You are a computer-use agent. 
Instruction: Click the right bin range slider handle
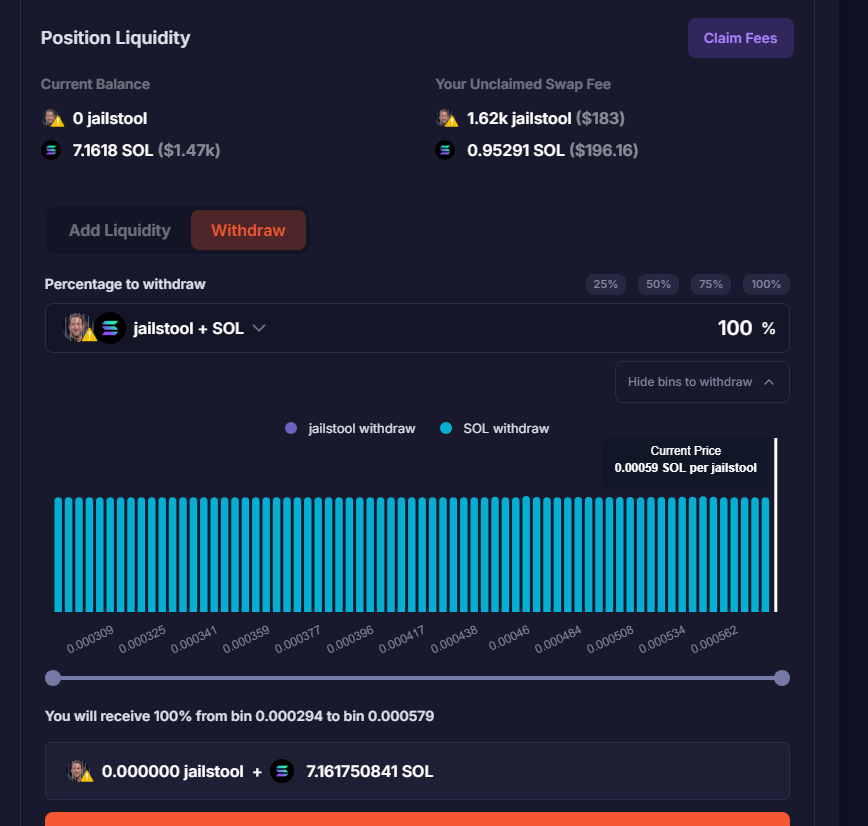tap(782, 678)
